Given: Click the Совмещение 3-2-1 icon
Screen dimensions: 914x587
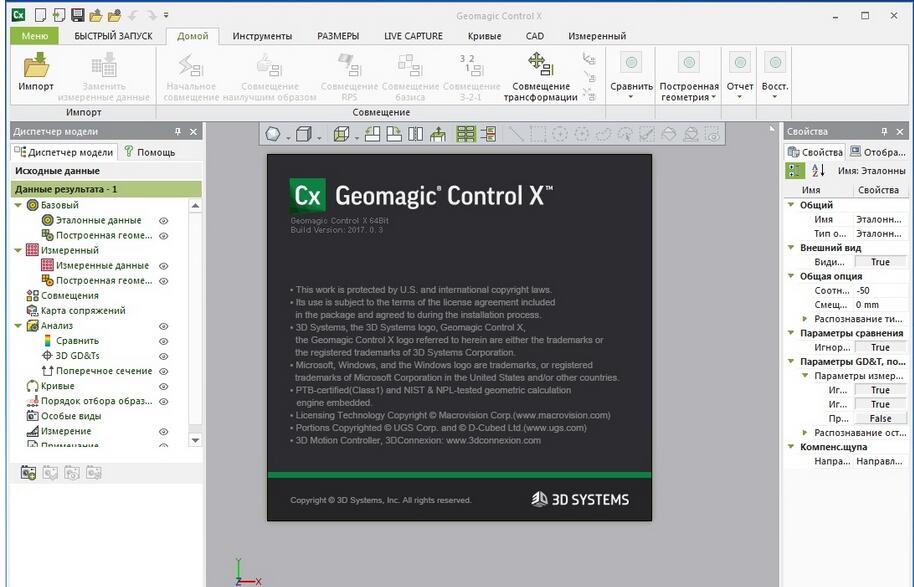Looking at the screenshot, I should [x=472, y=65].
